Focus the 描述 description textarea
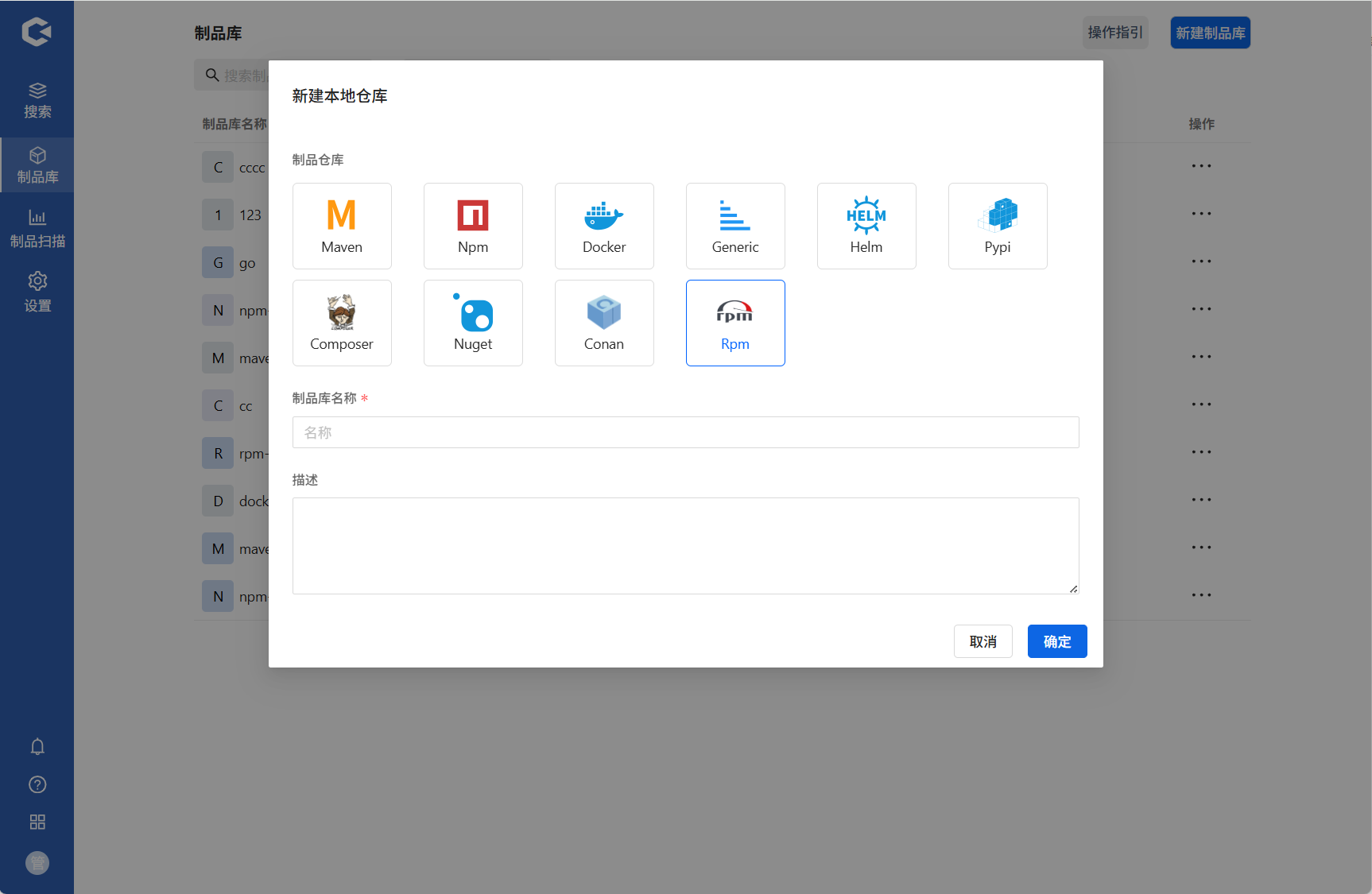This screenshot has width=1372, height=894. (686, 546)
